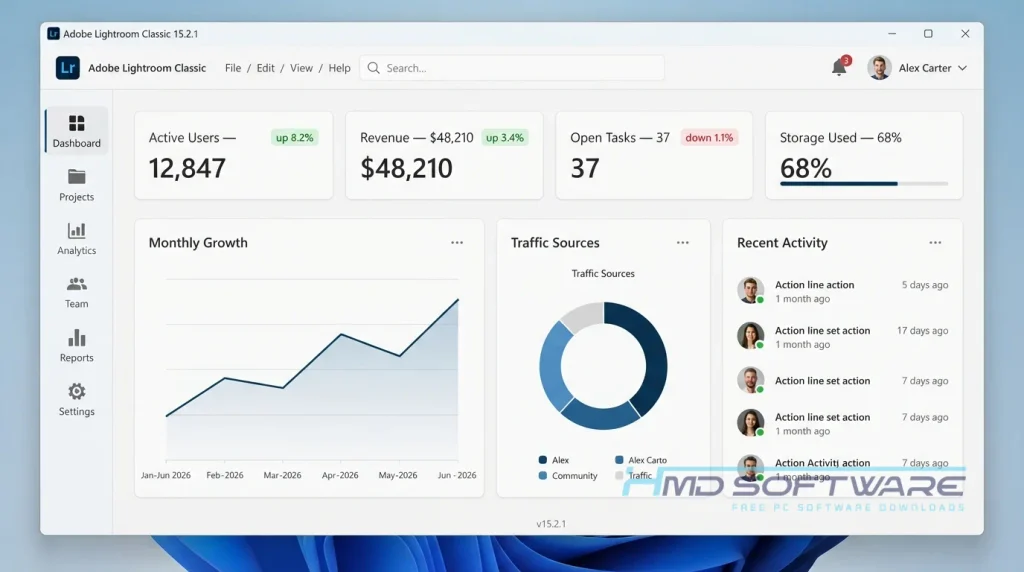Viewport: 1024px width, 572px height.
Task: Click the 'Monthly Growth' chart title
Action: (x=198, y=242)
